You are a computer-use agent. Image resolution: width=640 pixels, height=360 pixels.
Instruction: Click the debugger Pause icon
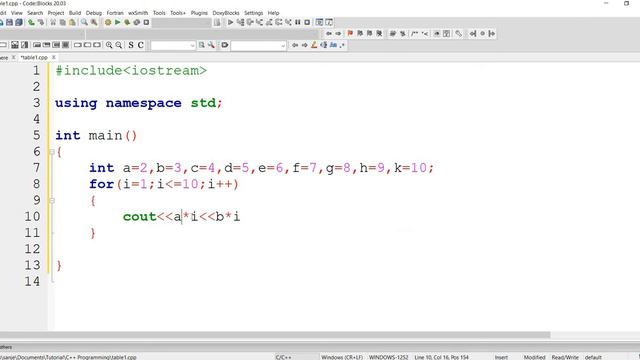[x=298, y=22]
